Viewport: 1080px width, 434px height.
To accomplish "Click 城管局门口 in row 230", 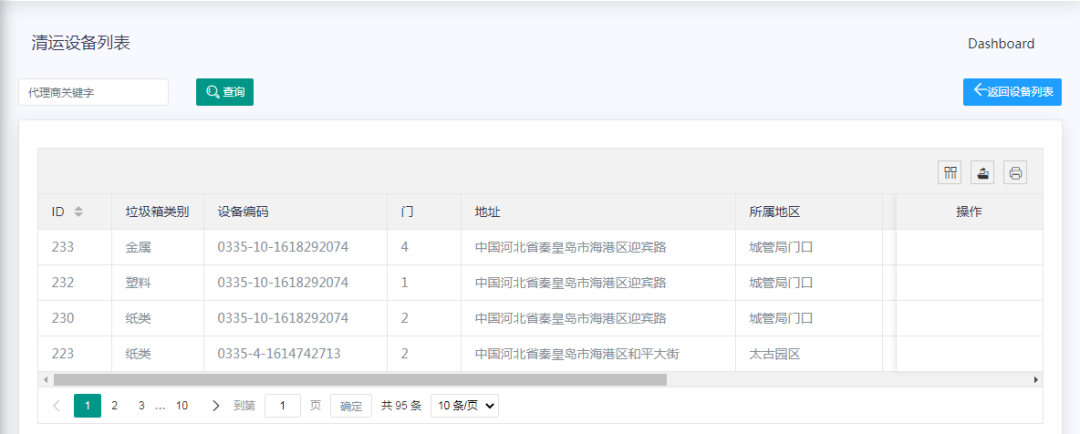I will point(809,318).
